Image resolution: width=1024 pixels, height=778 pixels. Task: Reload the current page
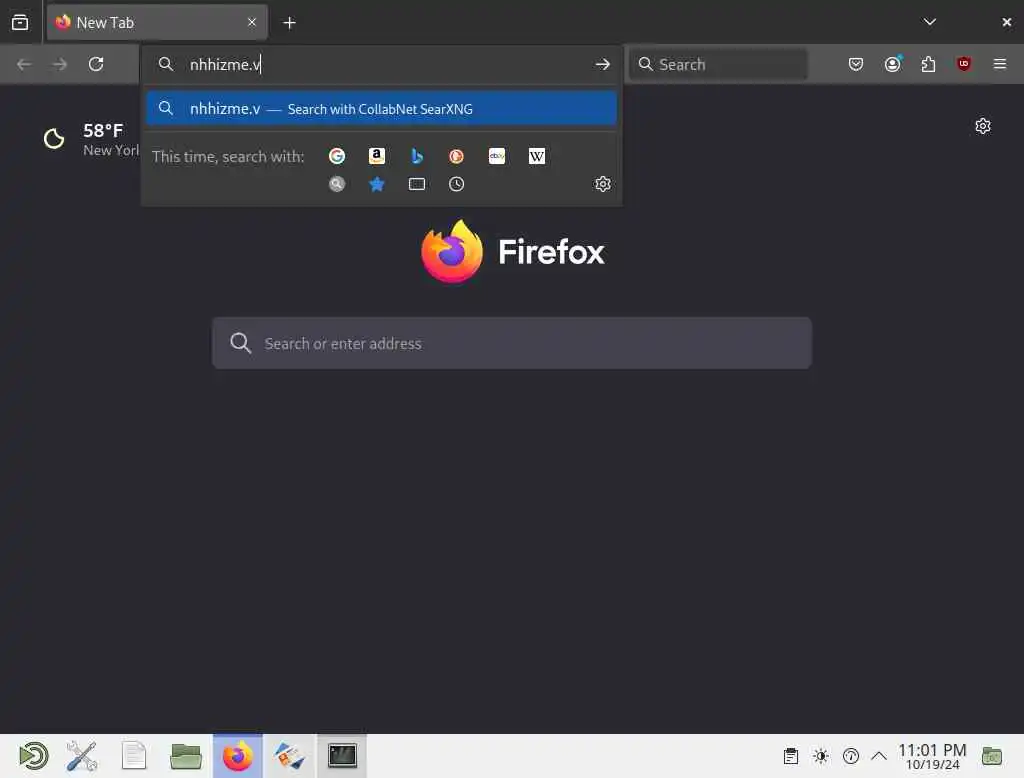click(96, 64)
